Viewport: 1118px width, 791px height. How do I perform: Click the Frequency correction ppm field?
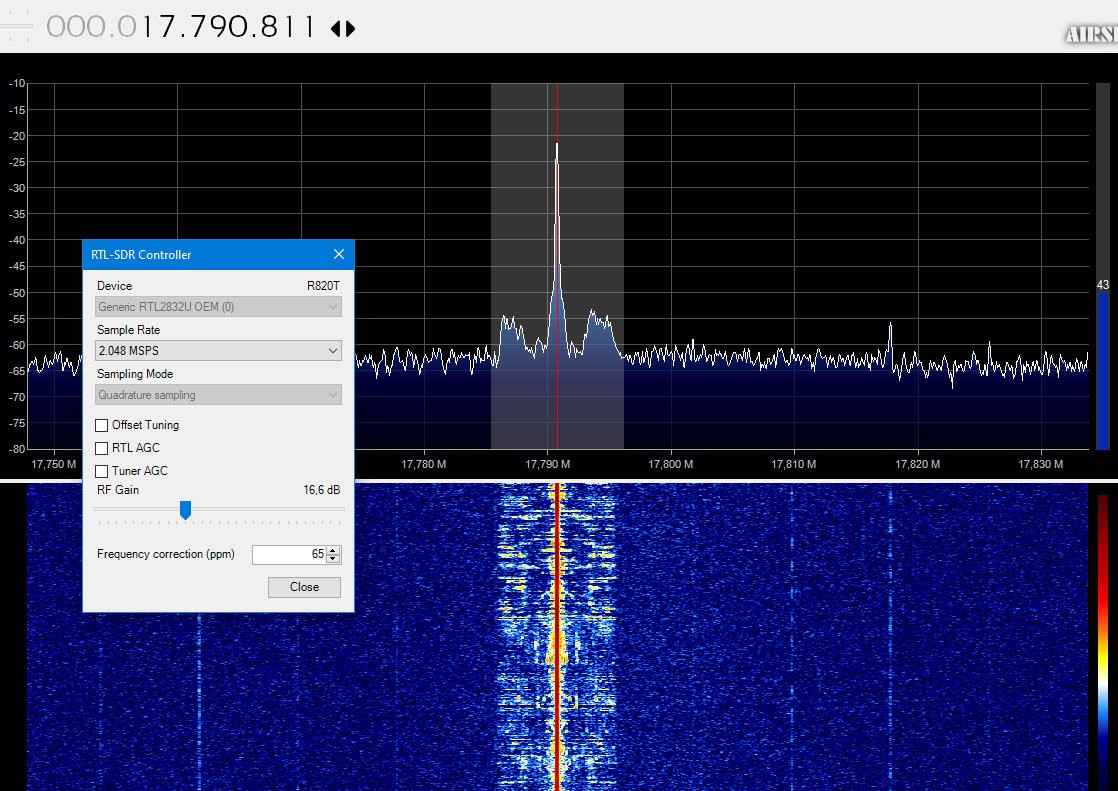pyautogui.click(x=289, y=554)
